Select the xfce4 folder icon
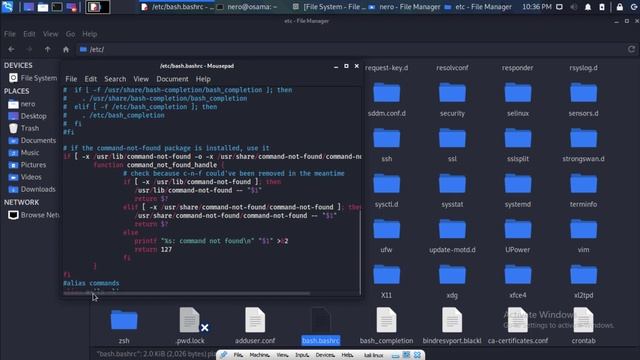The image size is (640, 360). click(518, 275)
